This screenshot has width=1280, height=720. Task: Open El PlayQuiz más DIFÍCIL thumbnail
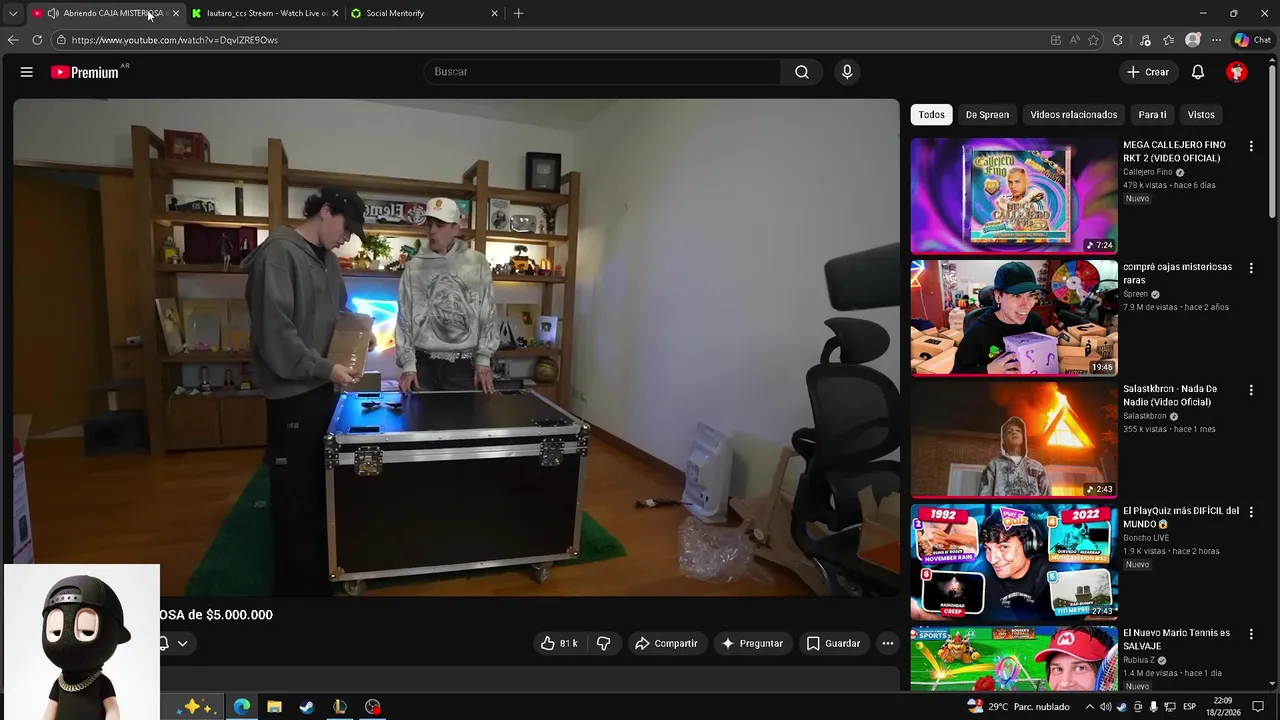(x=1014, y=561)
